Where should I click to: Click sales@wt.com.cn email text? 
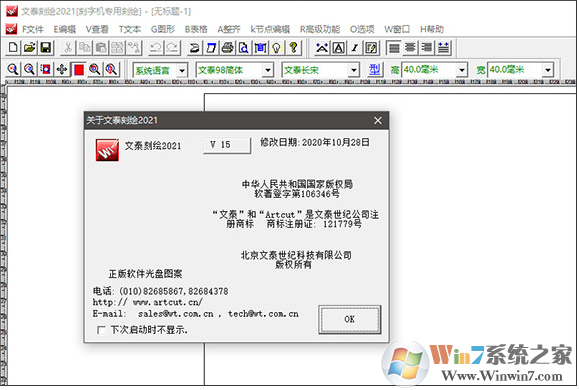(x=176, y=314)
